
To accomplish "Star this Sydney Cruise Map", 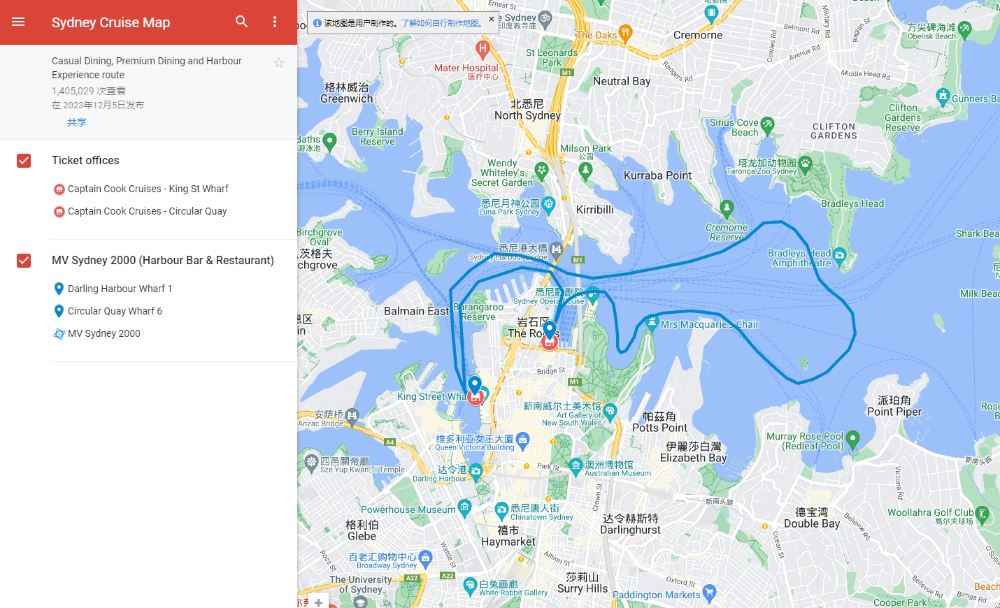I will pyautogui.click(x=279, y=63).
